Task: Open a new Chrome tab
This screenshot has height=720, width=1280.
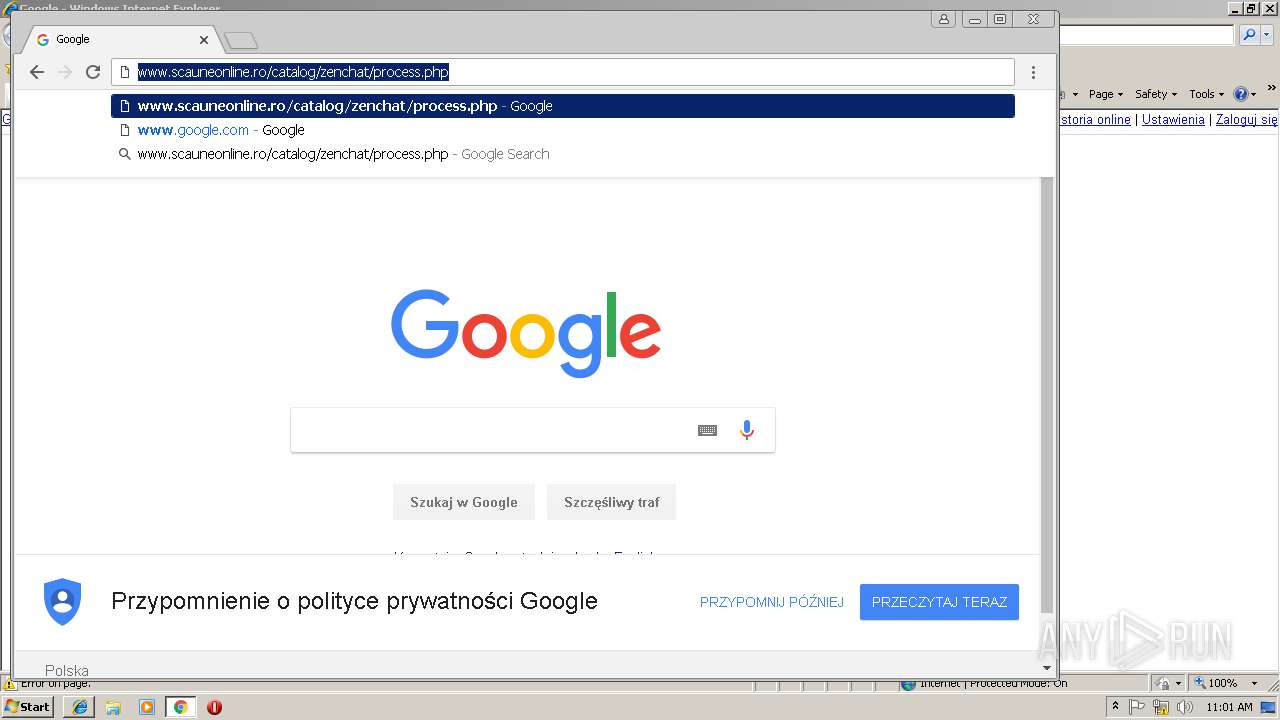Action: click(241, 41)
